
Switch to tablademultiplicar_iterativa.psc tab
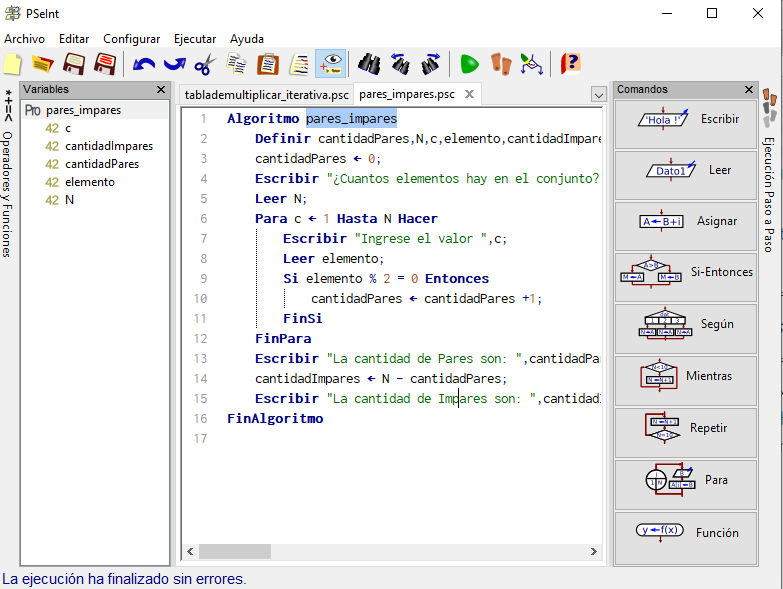[x=266, y=94]
